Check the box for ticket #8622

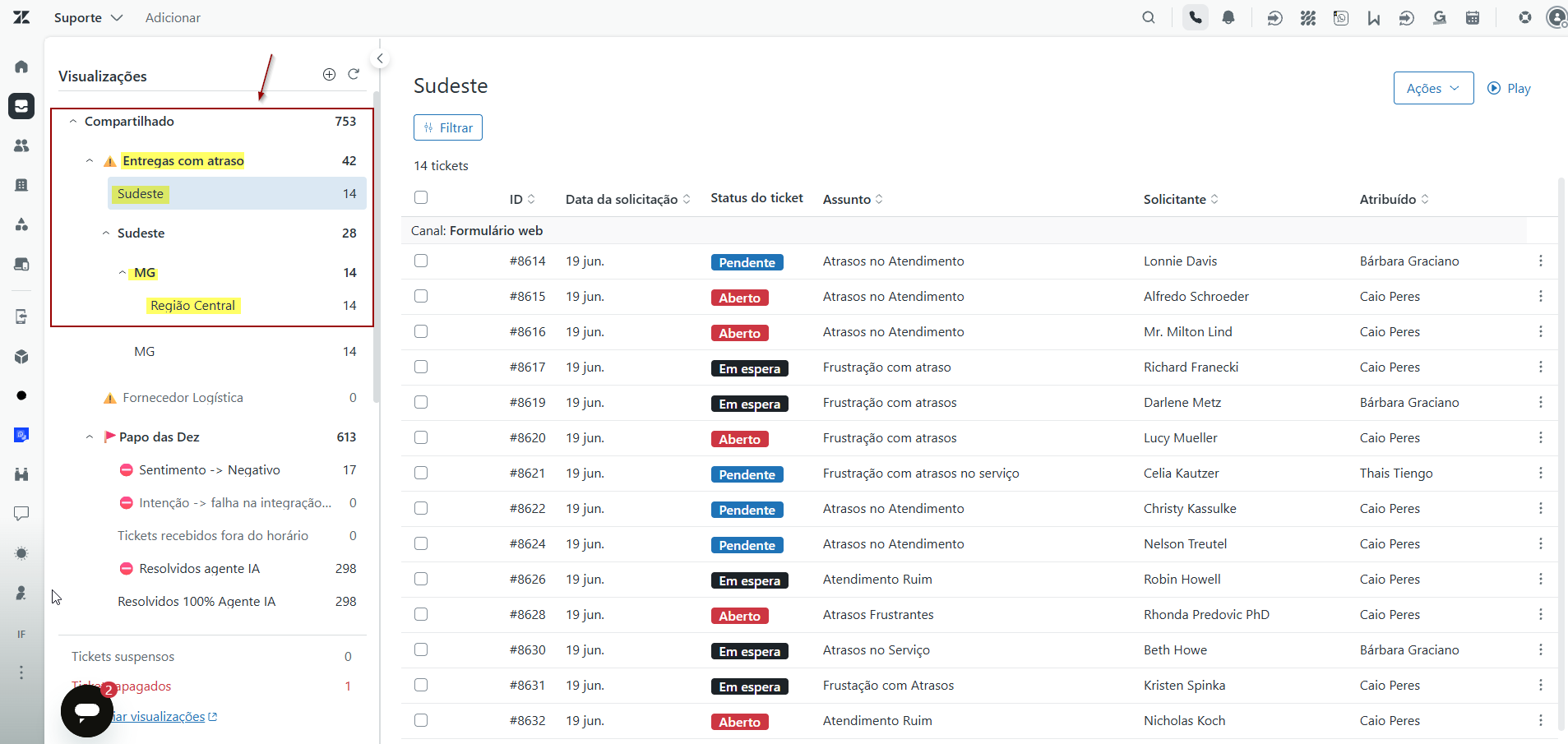click(421, 508)
